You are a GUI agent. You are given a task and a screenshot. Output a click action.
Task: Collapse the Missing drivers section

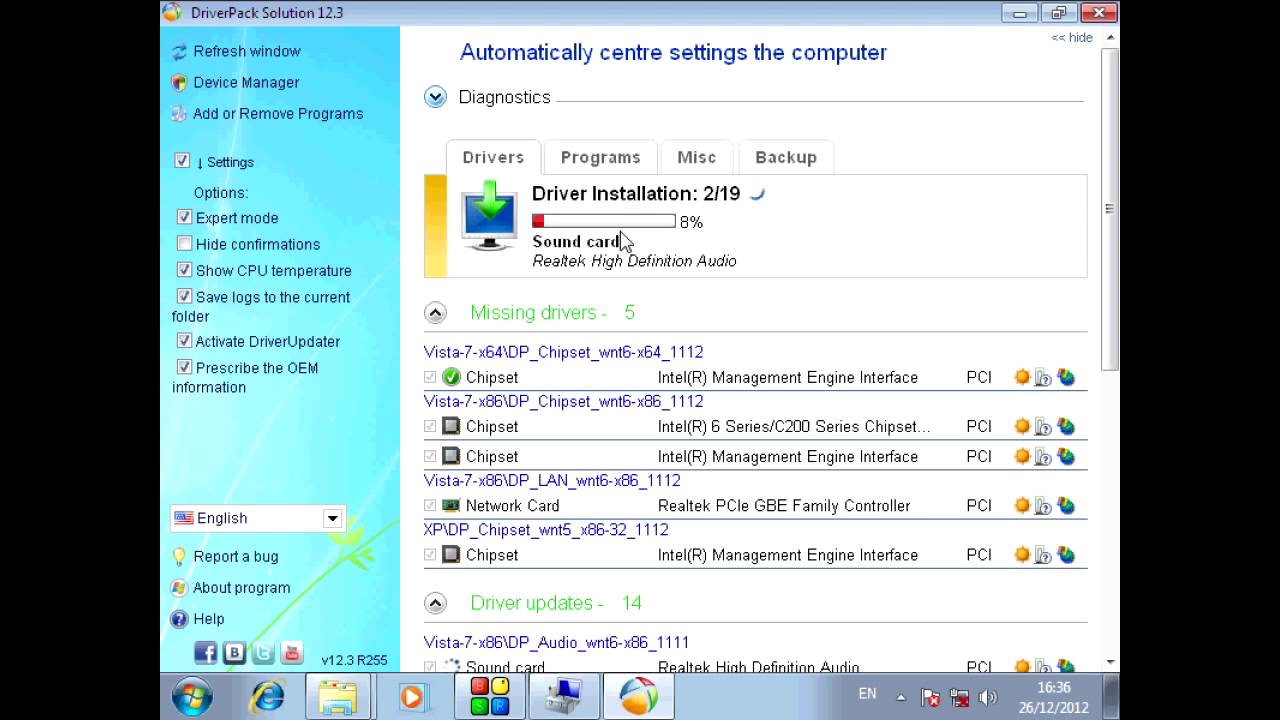pos(435,313)
